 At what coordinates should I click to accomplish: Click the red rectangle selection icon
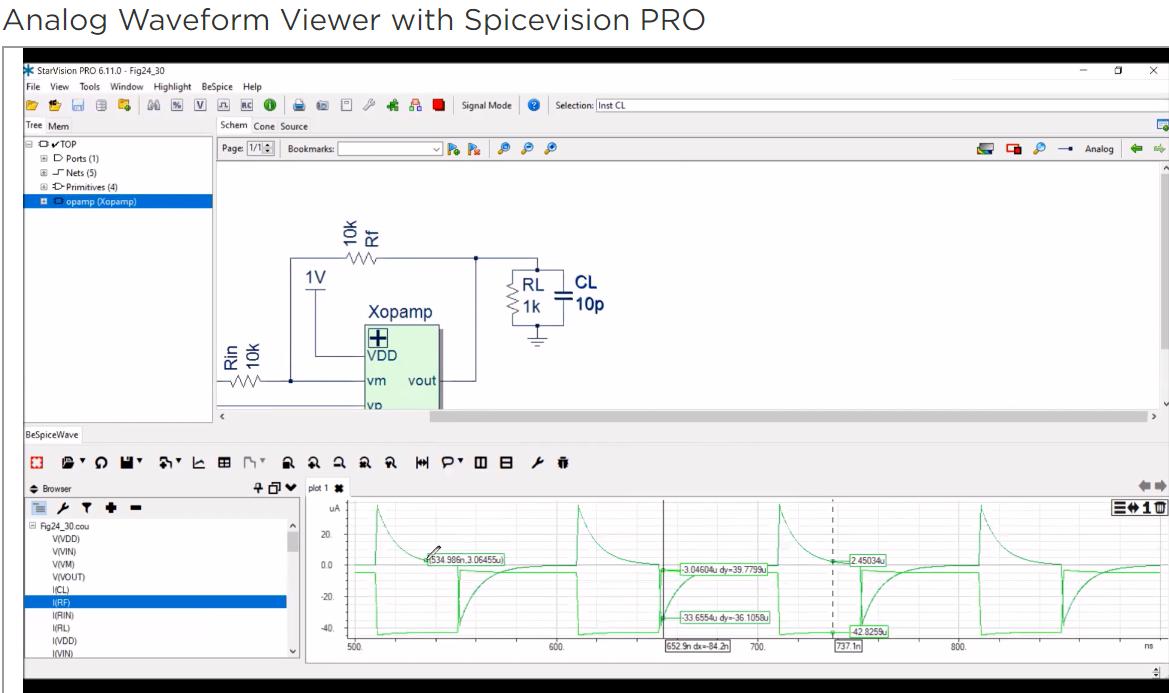point(1013,148)
